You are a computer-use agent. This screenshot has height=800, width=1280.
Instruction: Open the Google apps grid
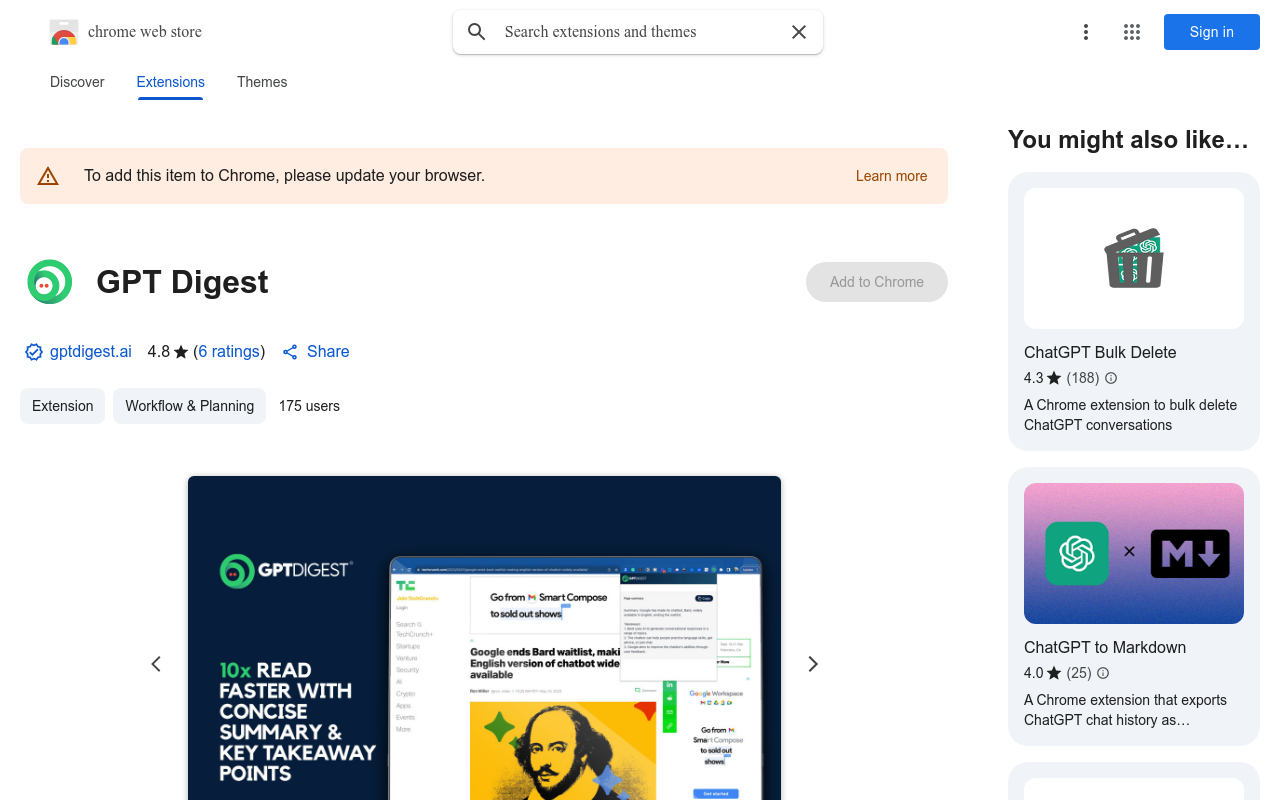(1132, 32)
